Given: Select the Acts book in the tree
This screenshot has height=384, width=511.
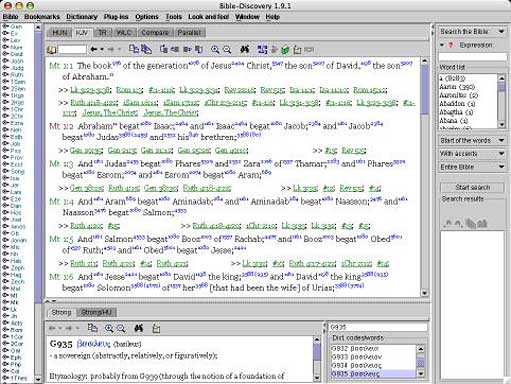Looking at the screenshot, I should click(x=16, y=323).
